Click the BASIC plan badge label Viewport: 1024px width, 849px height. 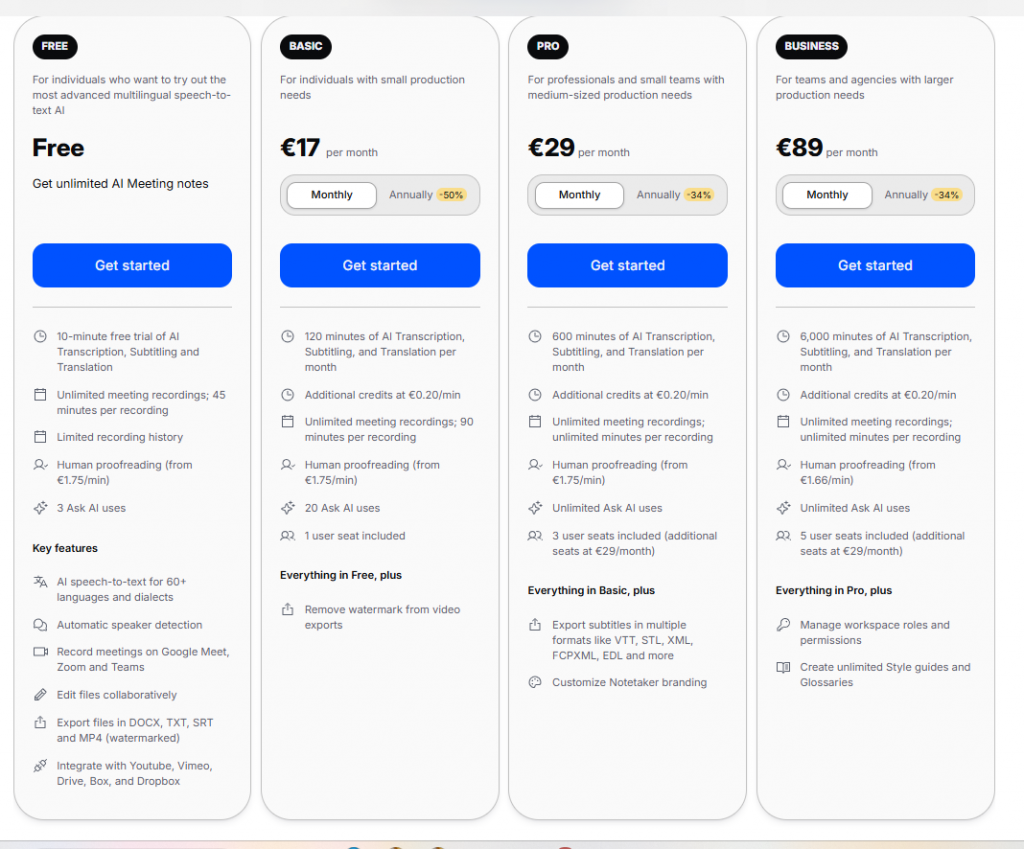(306, 46)
